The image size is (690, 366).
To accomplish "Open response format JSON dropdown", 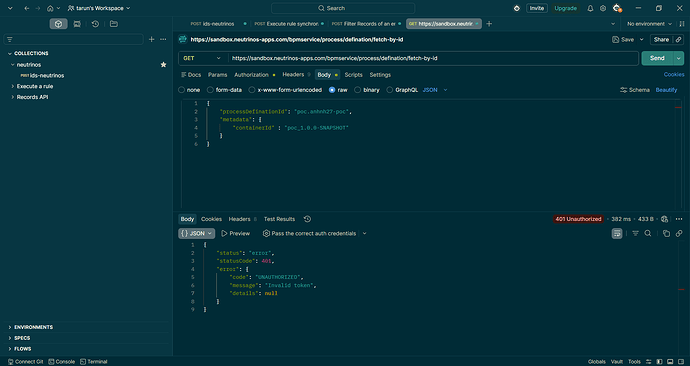I will pos(196,233).
